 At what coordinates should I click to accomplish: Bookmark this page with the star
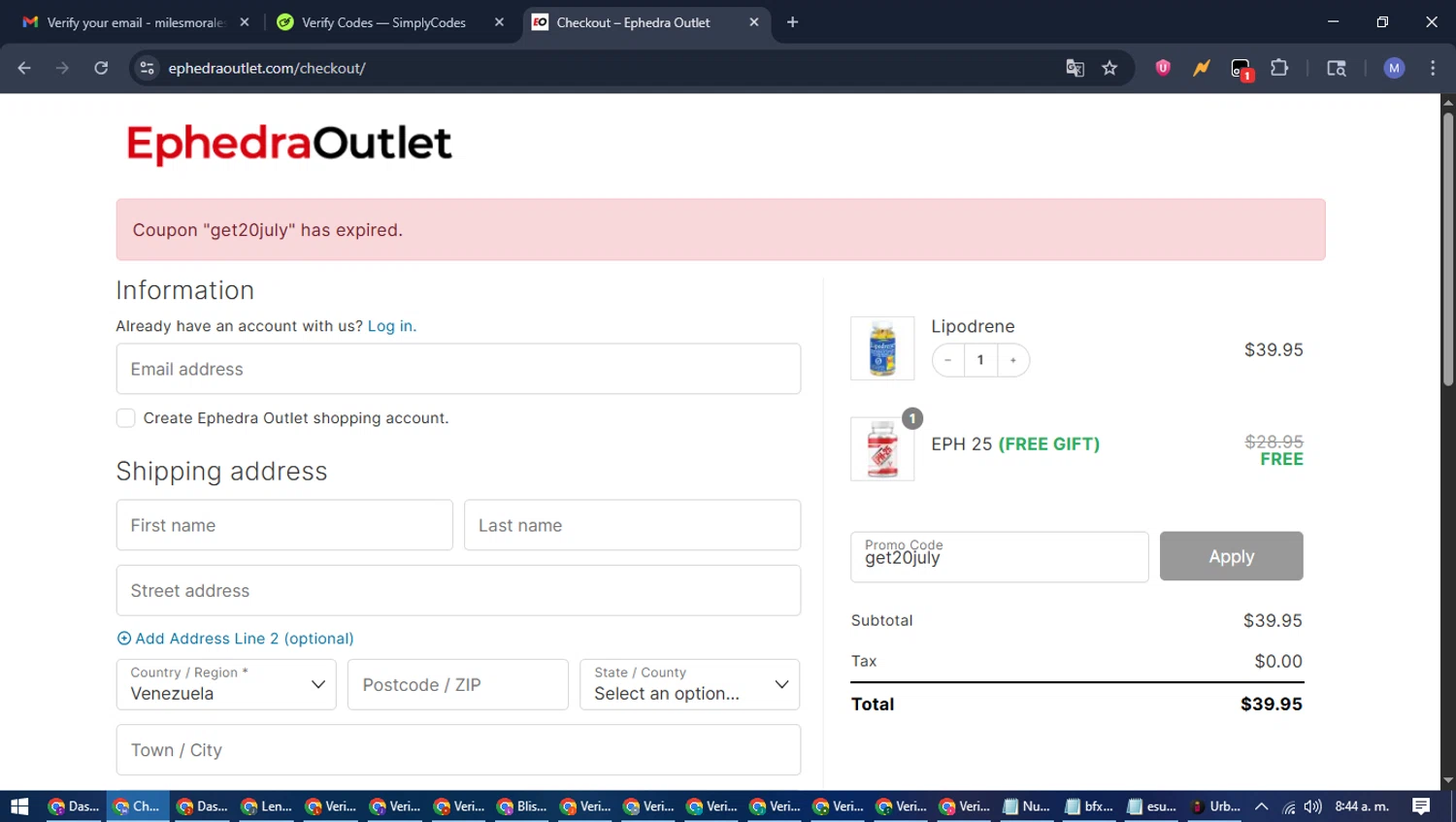(x=1109, y=68)
